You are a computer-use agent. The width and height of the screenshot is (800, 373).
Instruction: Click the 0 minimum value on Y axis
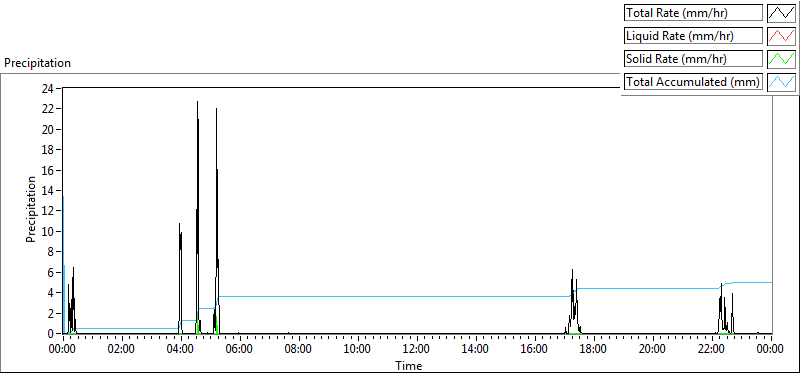tap(52, 334)
